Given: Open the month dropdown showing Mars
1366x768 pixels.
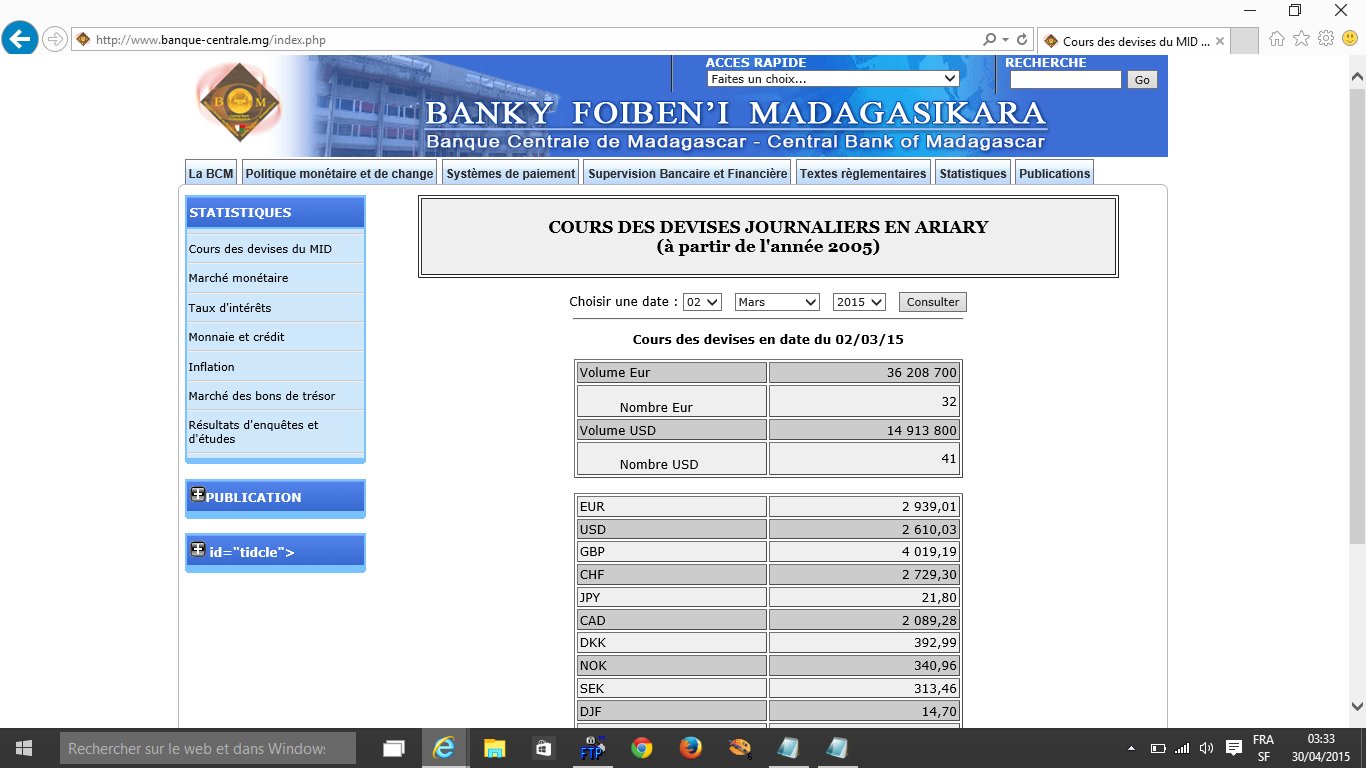Looking at the screenshot, I should [x=777, y=302].
